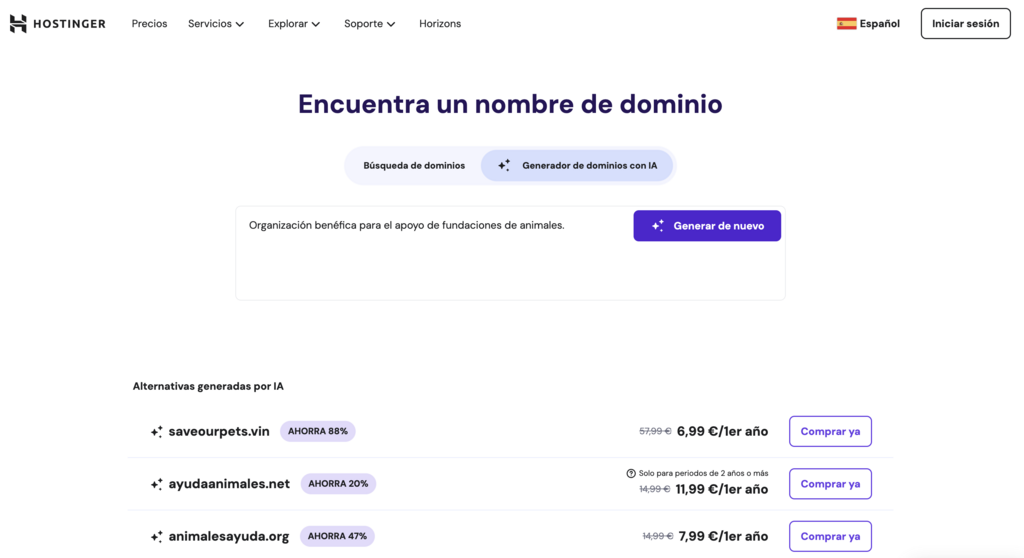Click the question mark info icon

pos(631,473)
